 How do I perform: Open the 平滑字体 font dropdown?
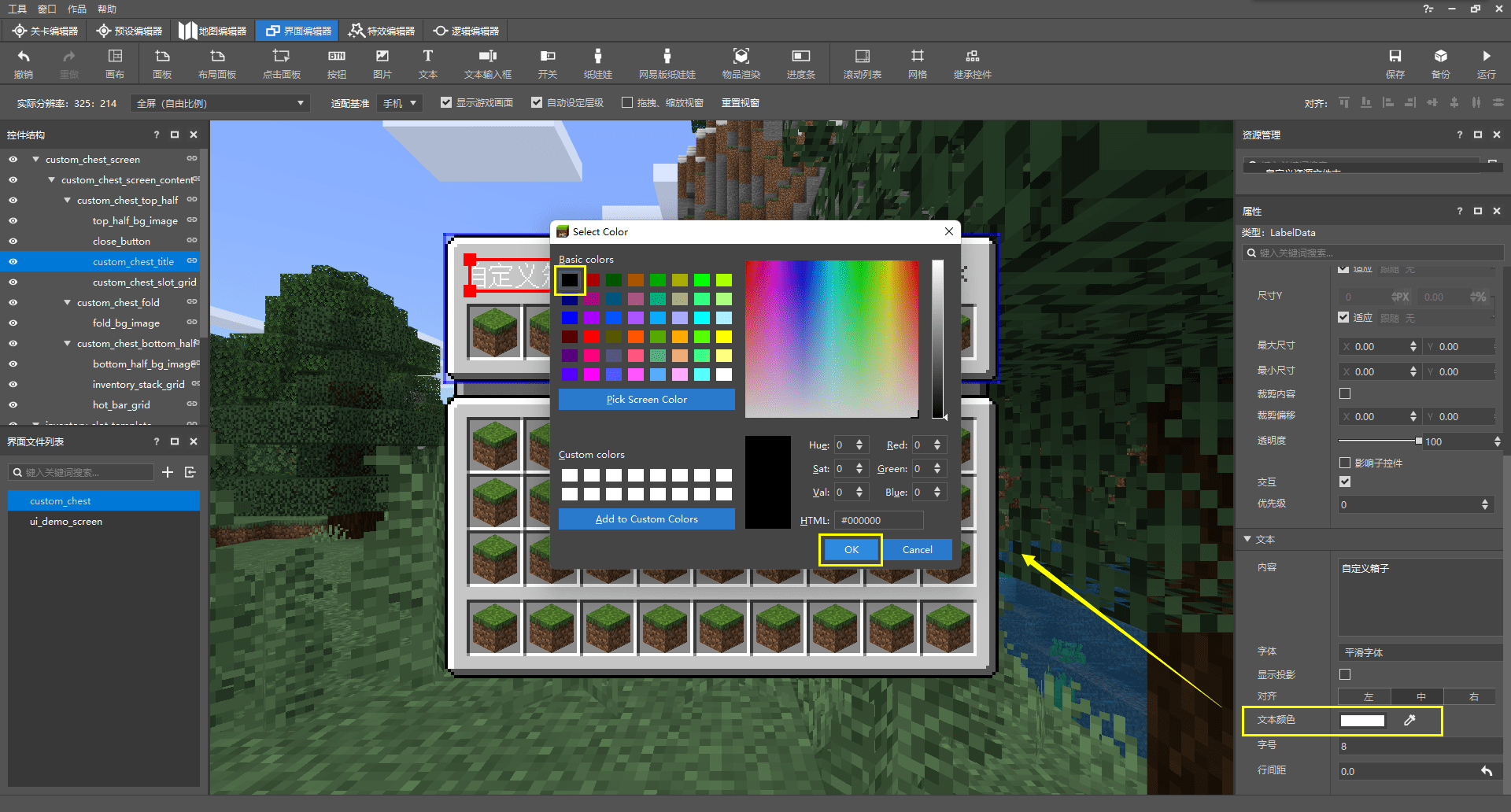point(1420,652)
